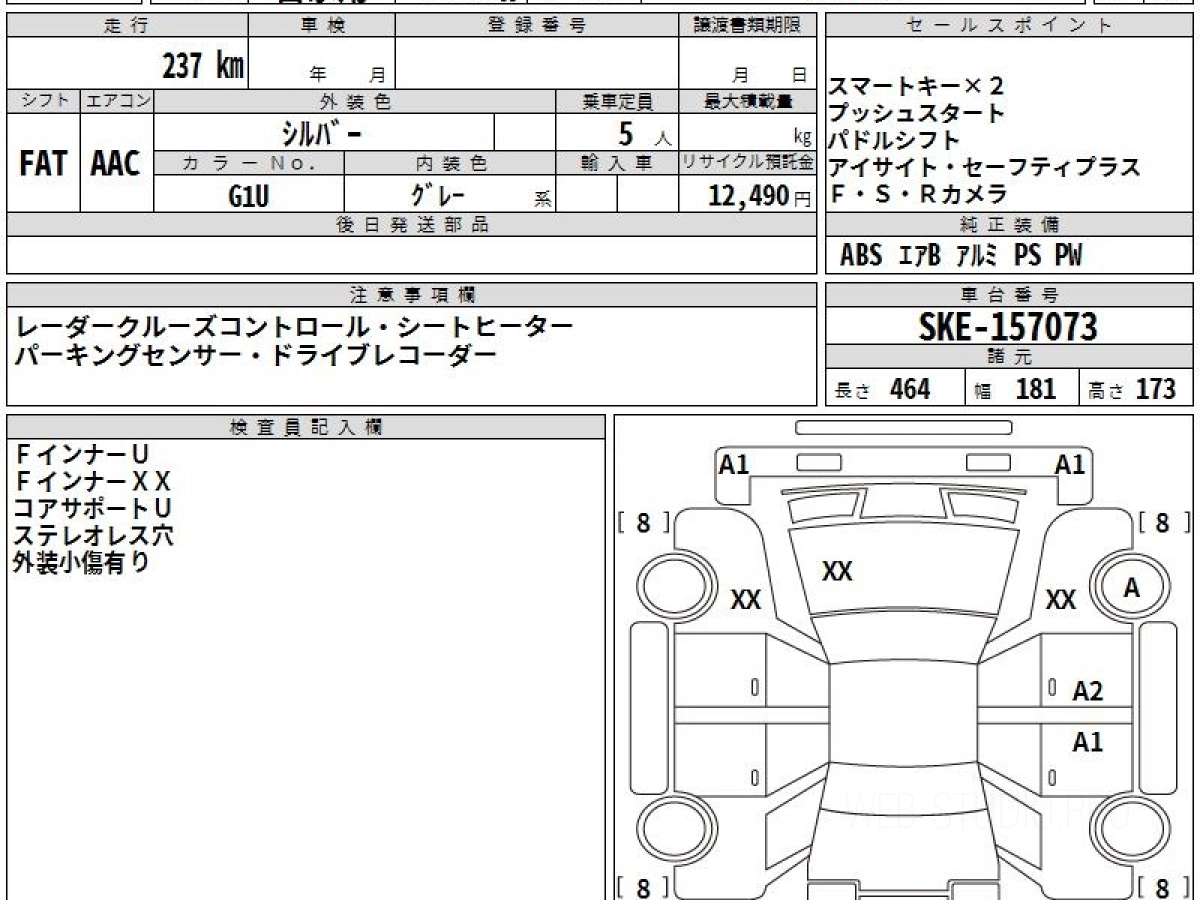Select the 純正装備 header
1200x900 pixels.
1009,225
